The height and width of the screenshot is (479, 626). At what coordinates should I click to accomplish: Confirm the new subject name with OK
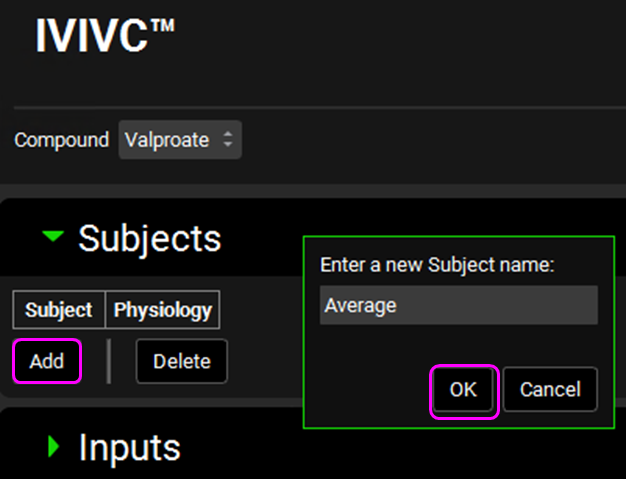(463, 390)
